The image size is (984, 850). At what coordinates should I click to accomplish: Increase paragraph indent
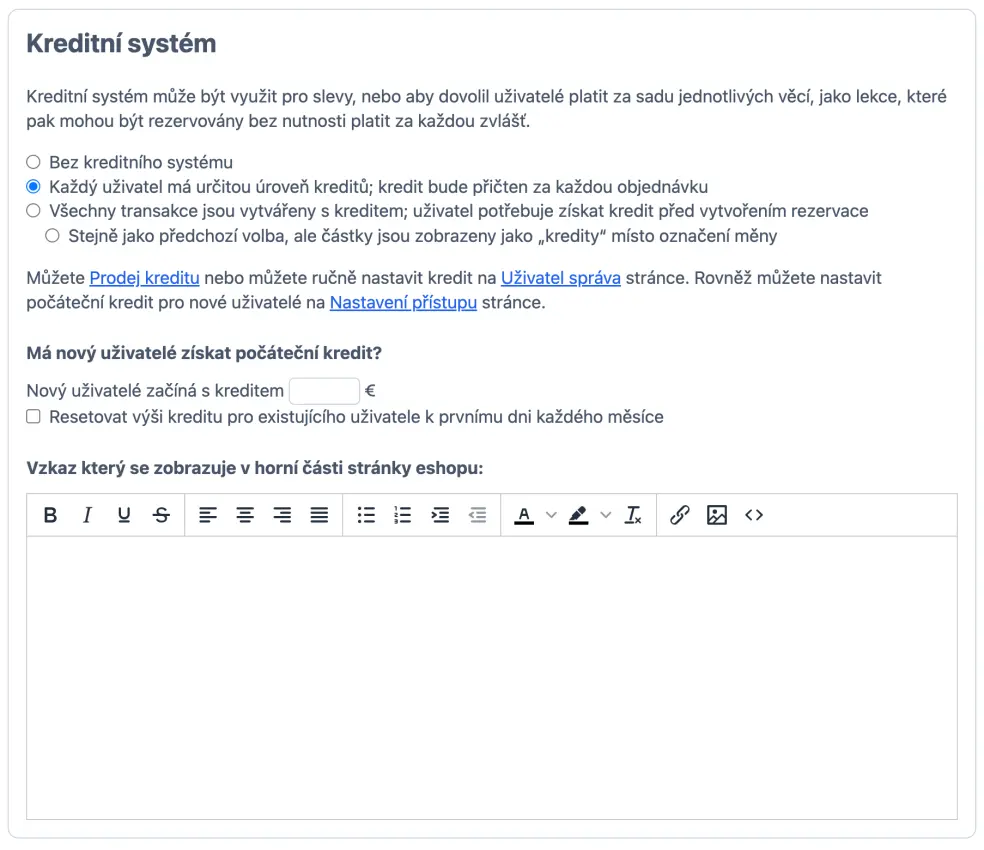tap(440, 515)
